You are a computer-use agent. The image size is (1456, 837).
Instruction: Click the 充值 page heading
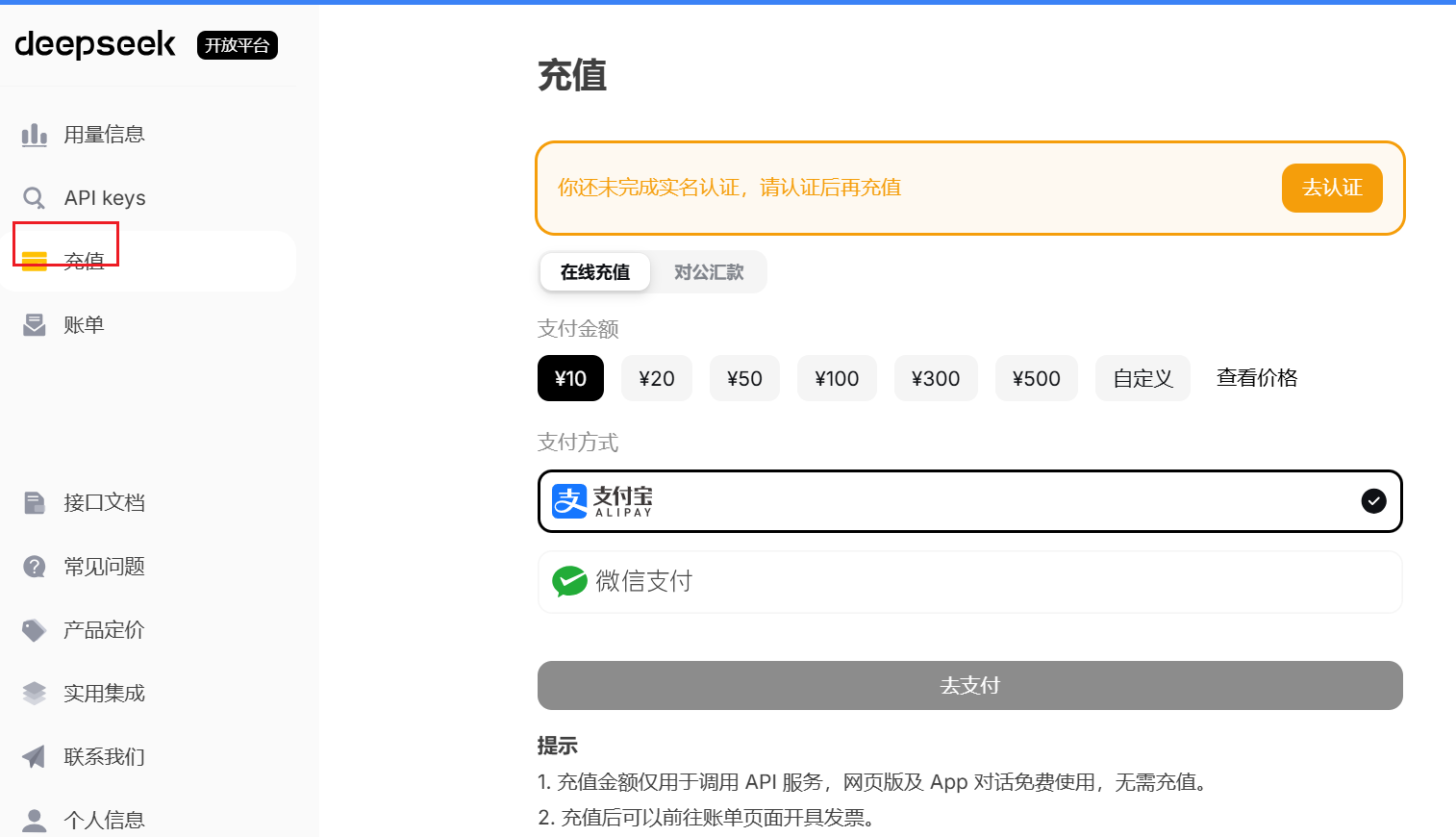coord(572,75)
